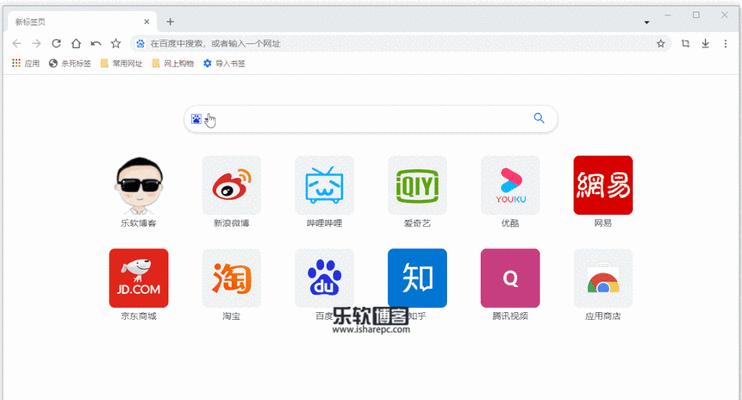The image size is (742, 400).
Task: Click the crop screenshot icon in the toolbar
Action: pyautogui.click(x=685, y=44)
